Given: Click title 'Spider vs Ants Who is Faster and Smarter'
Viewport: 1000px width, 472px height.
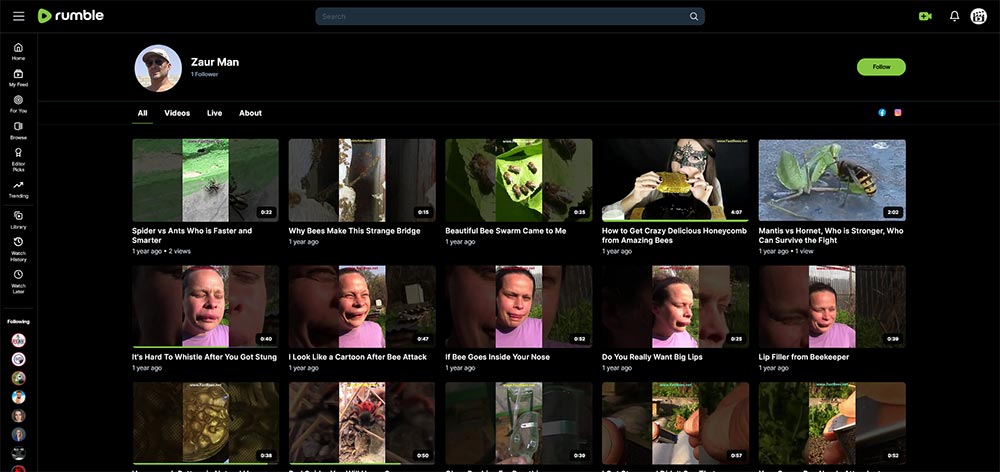Looking at the screenshot, I should pos(192,235).
